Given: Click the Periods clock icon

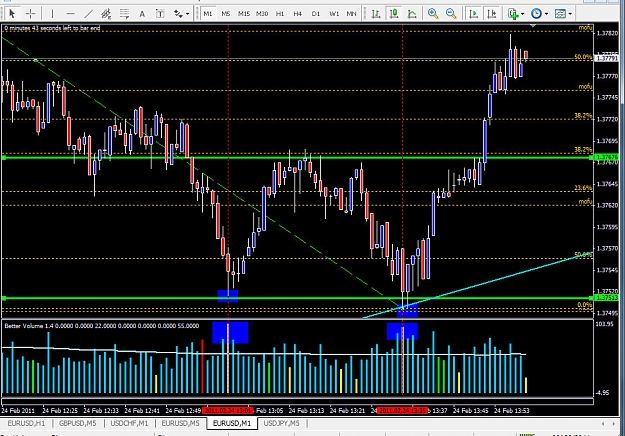Looking at the screenshot, I should (537, 14).
